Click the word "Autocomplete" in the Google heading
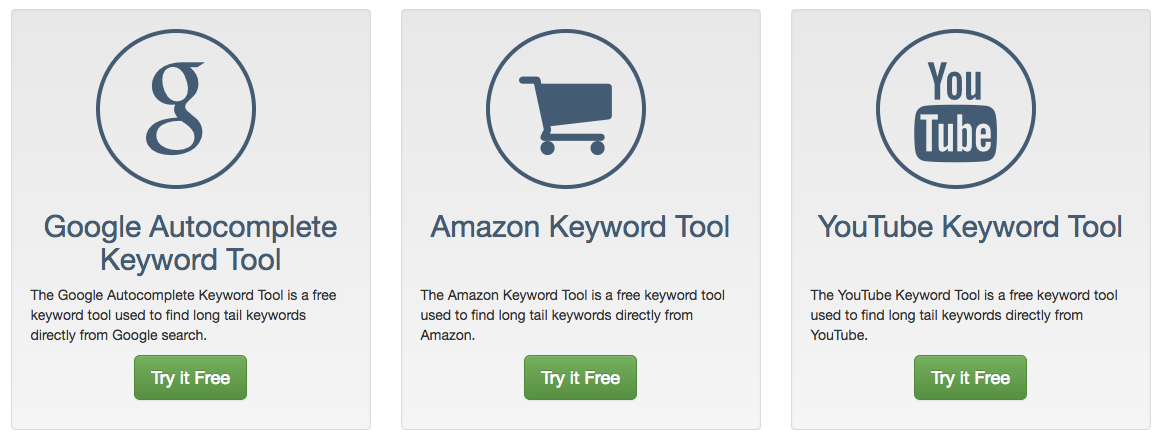This screenshot has width=1159, height=444. tap(243, 227)
